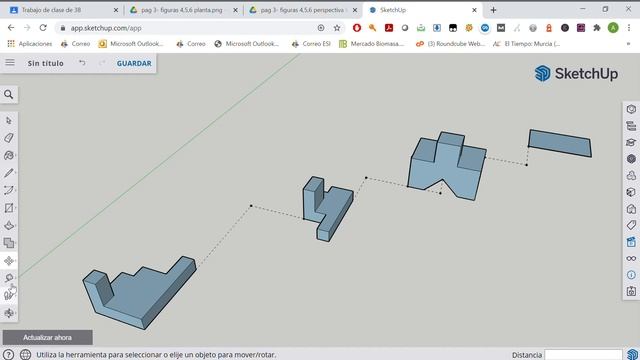
Task: Click the globe language icon
Action: pos(25,354)
